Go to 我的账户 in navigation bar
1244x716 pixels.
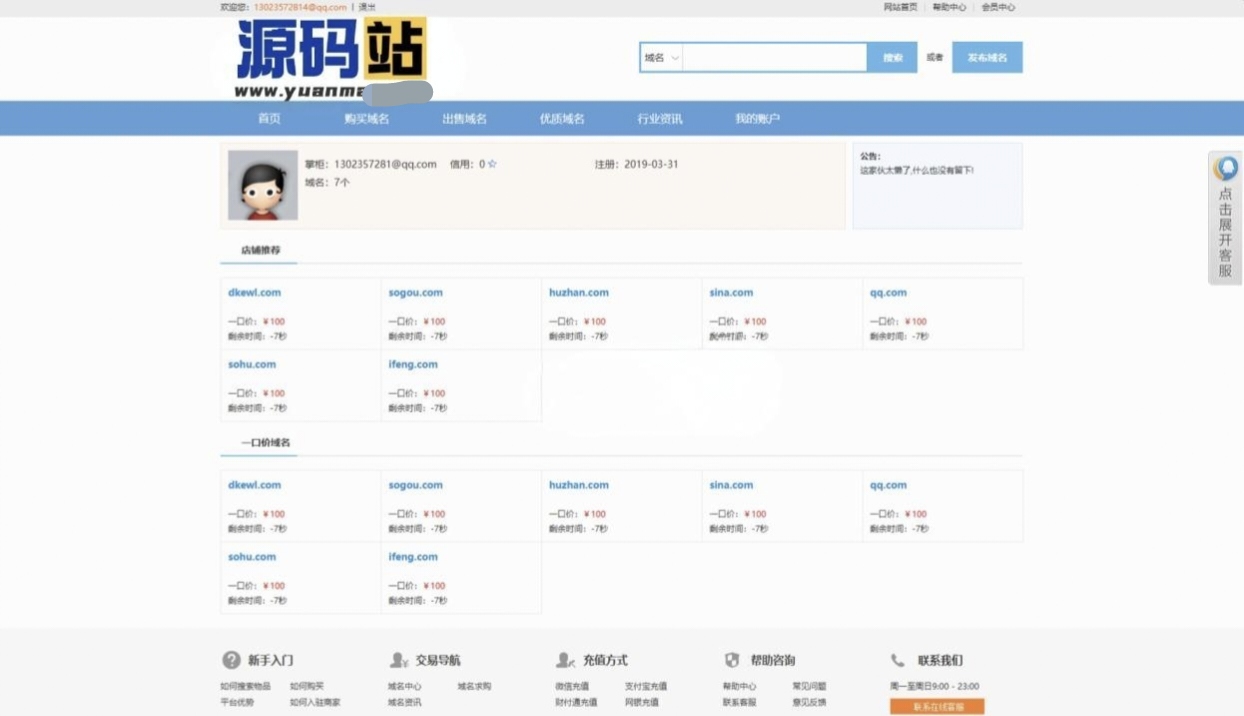pyautogui.click(x=757, y=118)
